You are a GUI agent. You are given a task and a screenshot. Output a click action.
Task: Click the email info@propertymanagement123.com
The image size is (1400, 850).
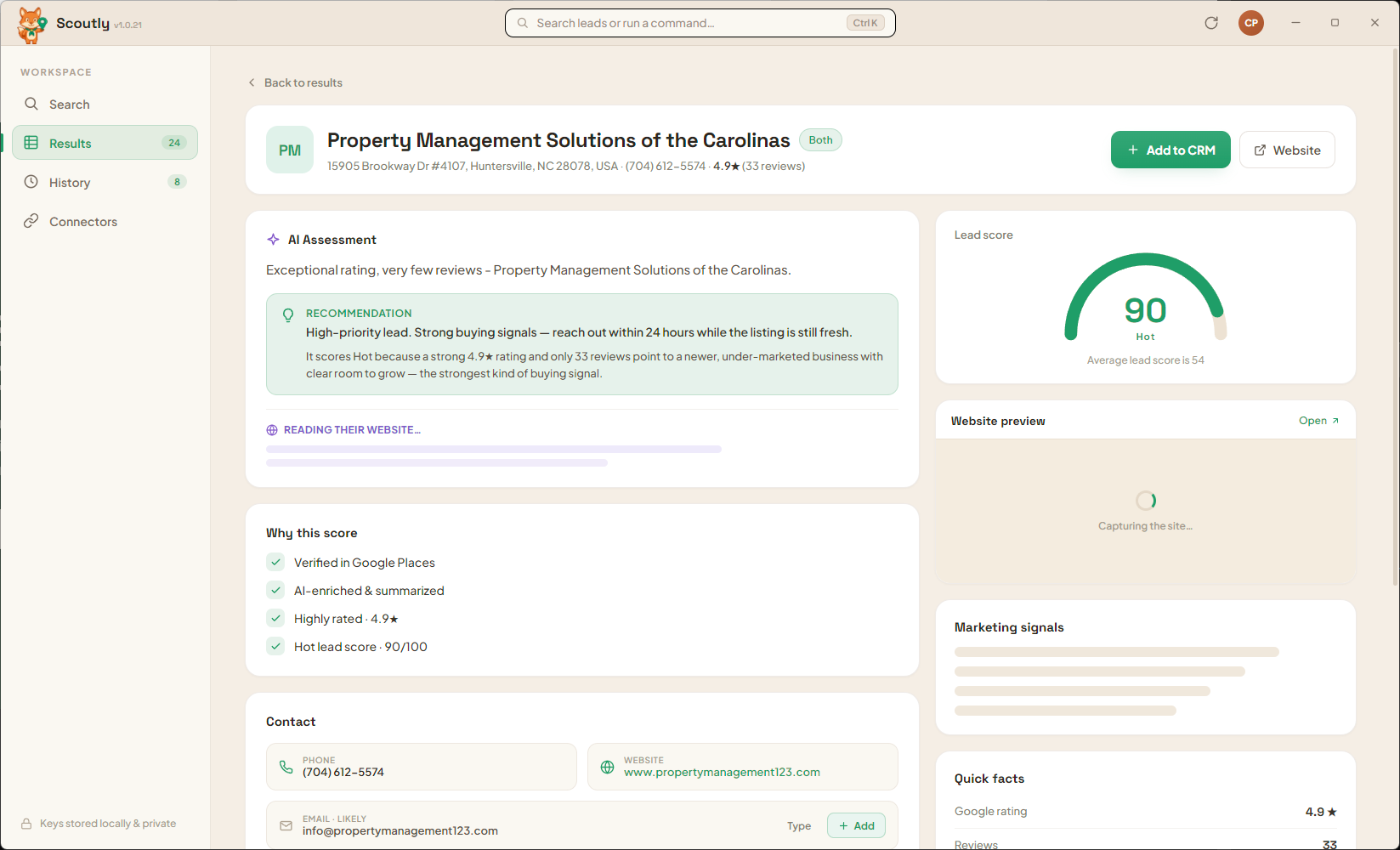point(400,831)
